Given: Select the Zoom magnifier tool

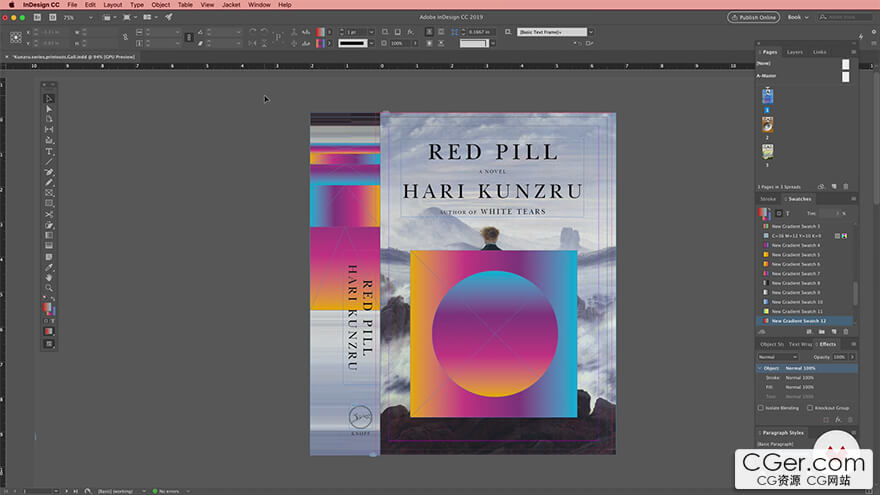Looking at the screenshot, I should [49, 288].
